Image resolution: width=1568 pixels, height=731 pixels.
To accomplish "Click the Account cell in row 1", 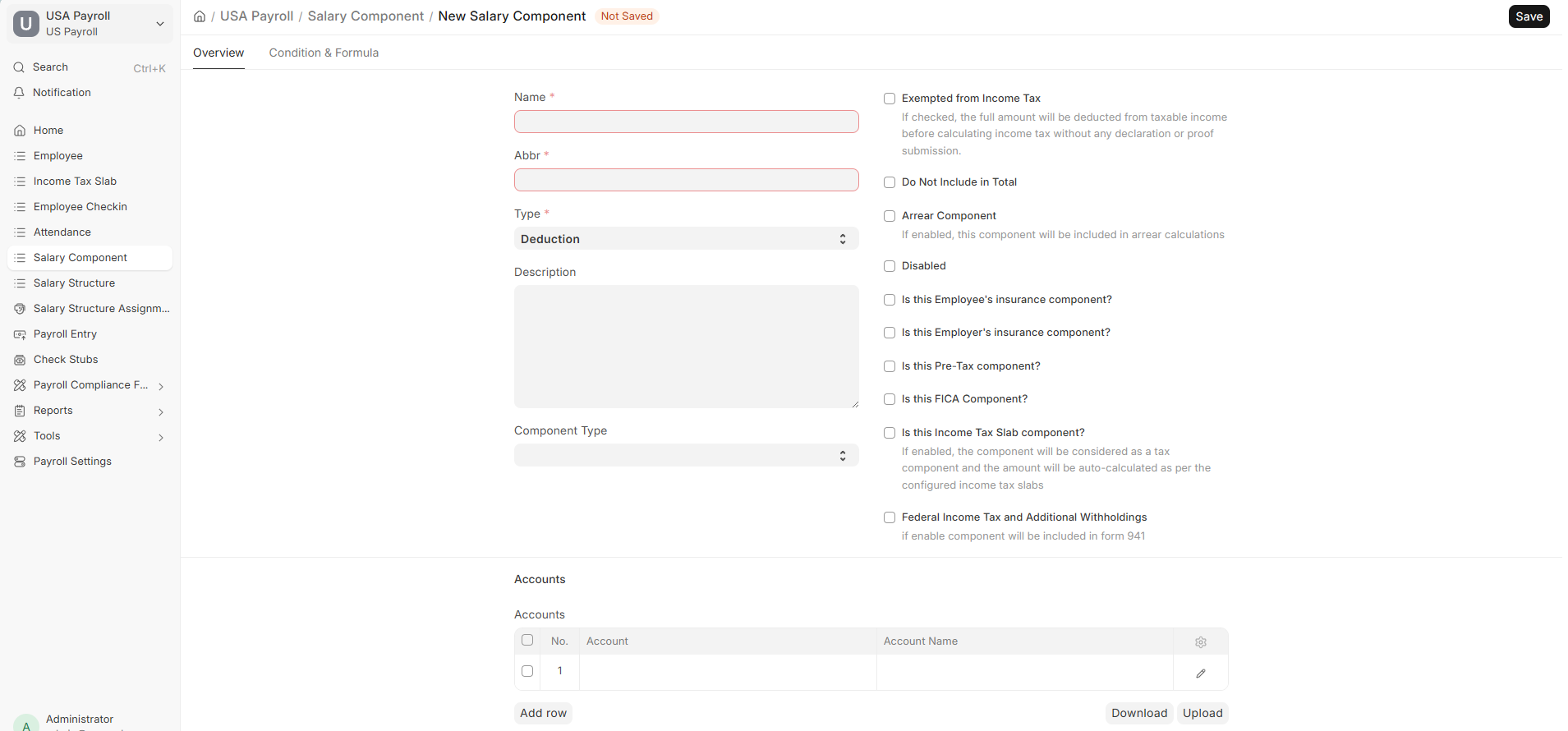I will 728,672.
